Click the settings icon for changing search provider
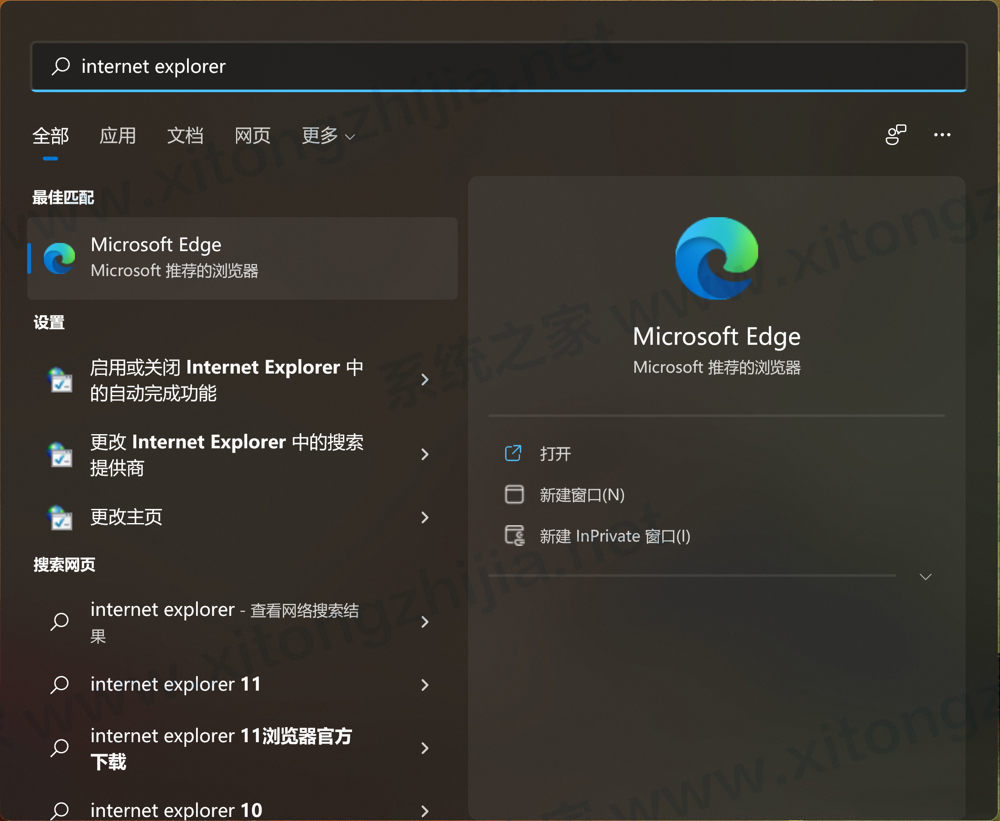 point(60,455)
